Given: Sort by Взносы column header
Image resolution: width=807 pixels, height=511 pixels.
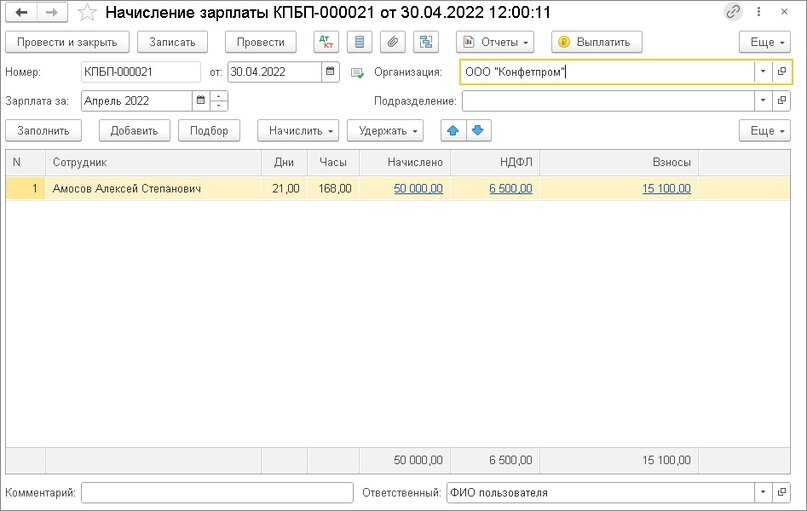Looking at the screenshot, I should click(x=619, y=162).
